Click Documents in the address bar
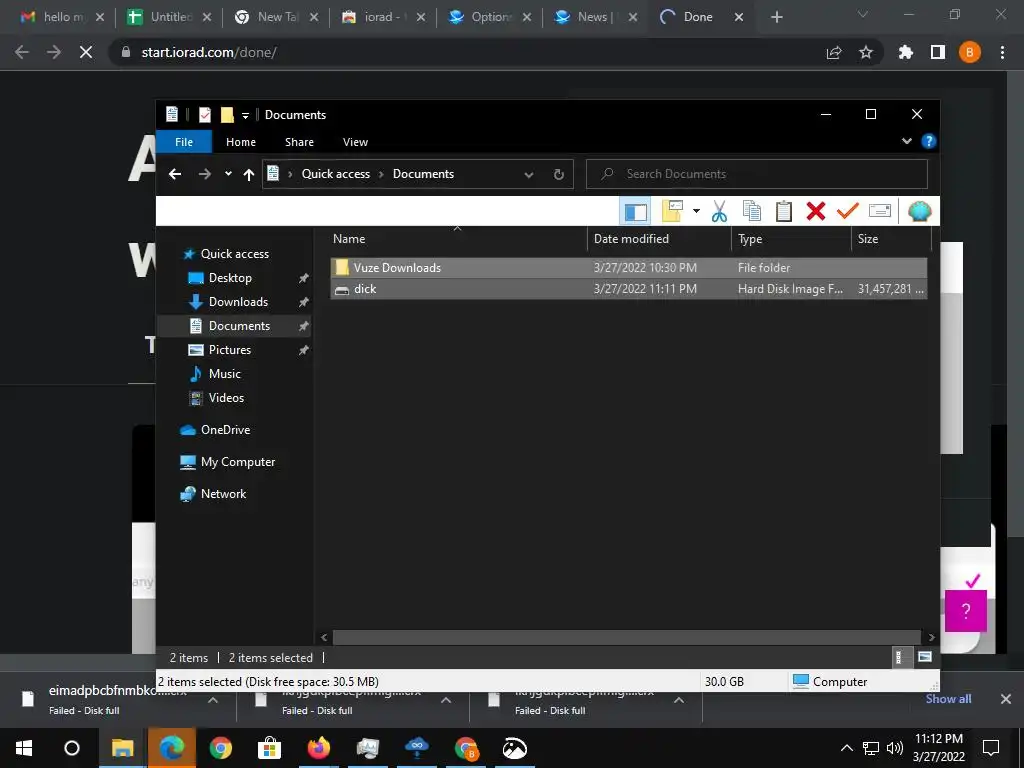The height and width of the screenshot is (768, 1024). coord(423,174)
